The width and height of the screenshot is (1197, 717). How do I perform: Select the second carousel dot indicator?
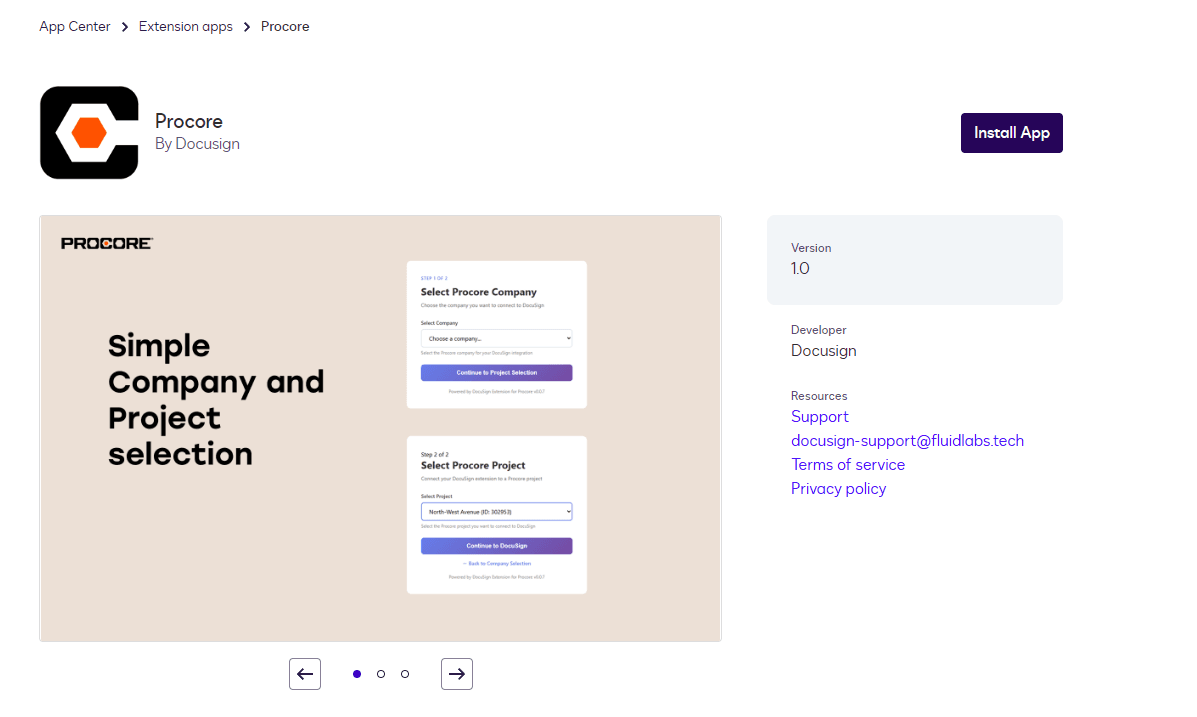(x=381, y=674)
